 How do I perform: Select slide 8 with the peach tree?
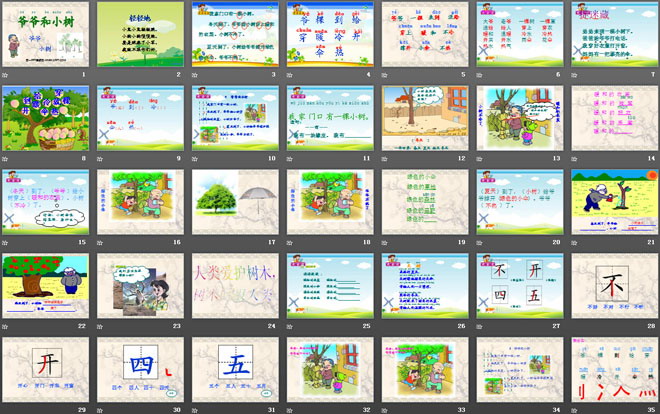click(45, 118)
